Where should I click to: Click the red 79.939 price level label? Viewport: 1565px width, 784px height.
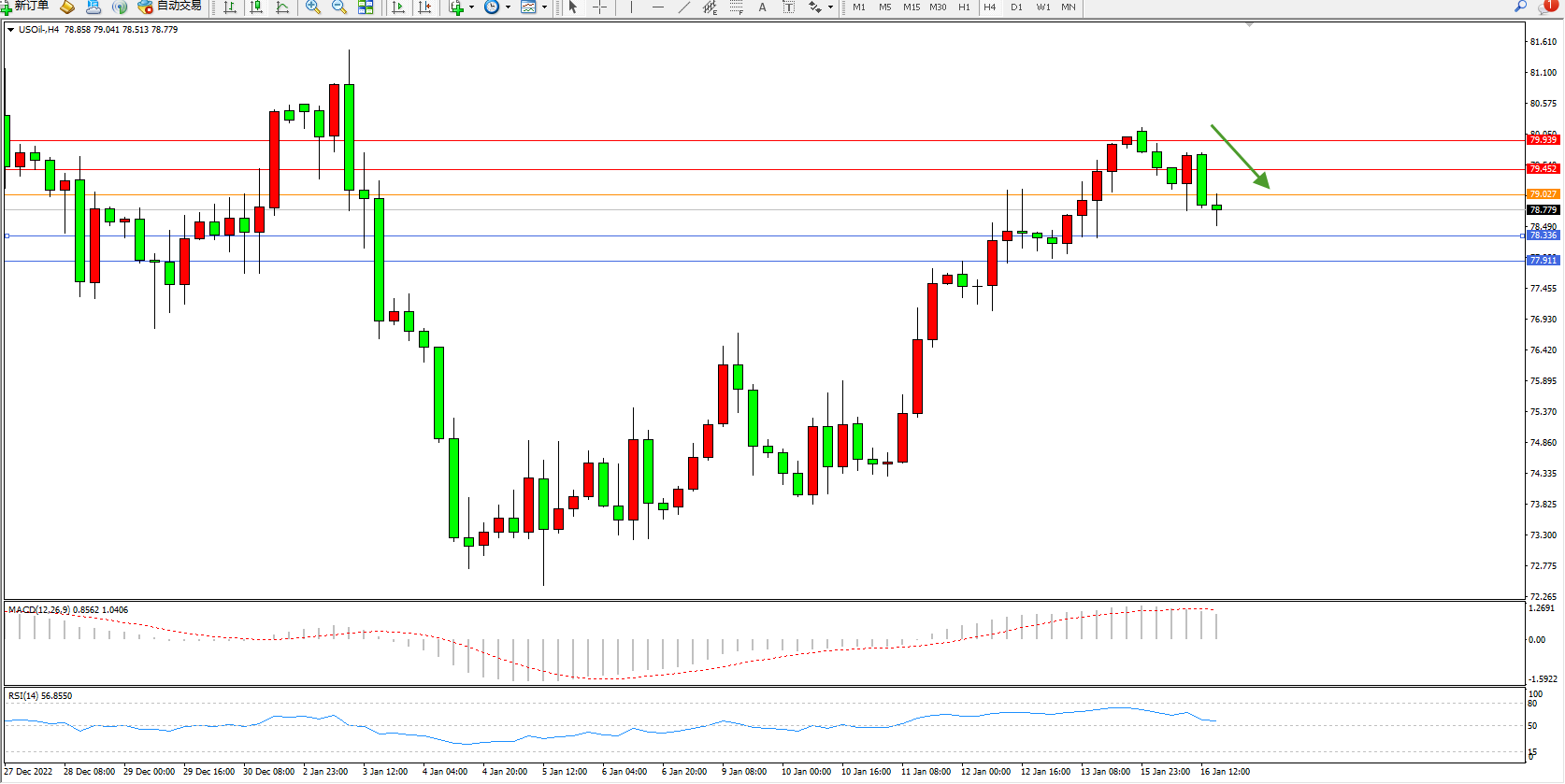pos(1543,140)
